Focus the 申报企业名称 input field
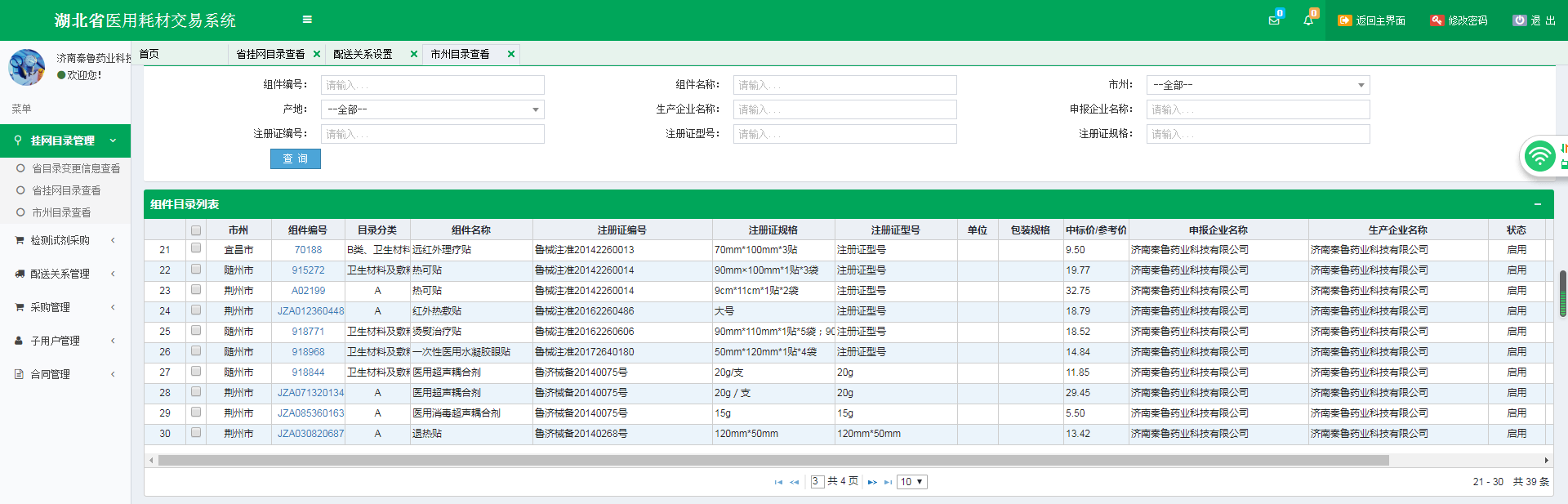Image resolution: width=1568 pixels, height=504 pixels. (x=1258, y=109)
